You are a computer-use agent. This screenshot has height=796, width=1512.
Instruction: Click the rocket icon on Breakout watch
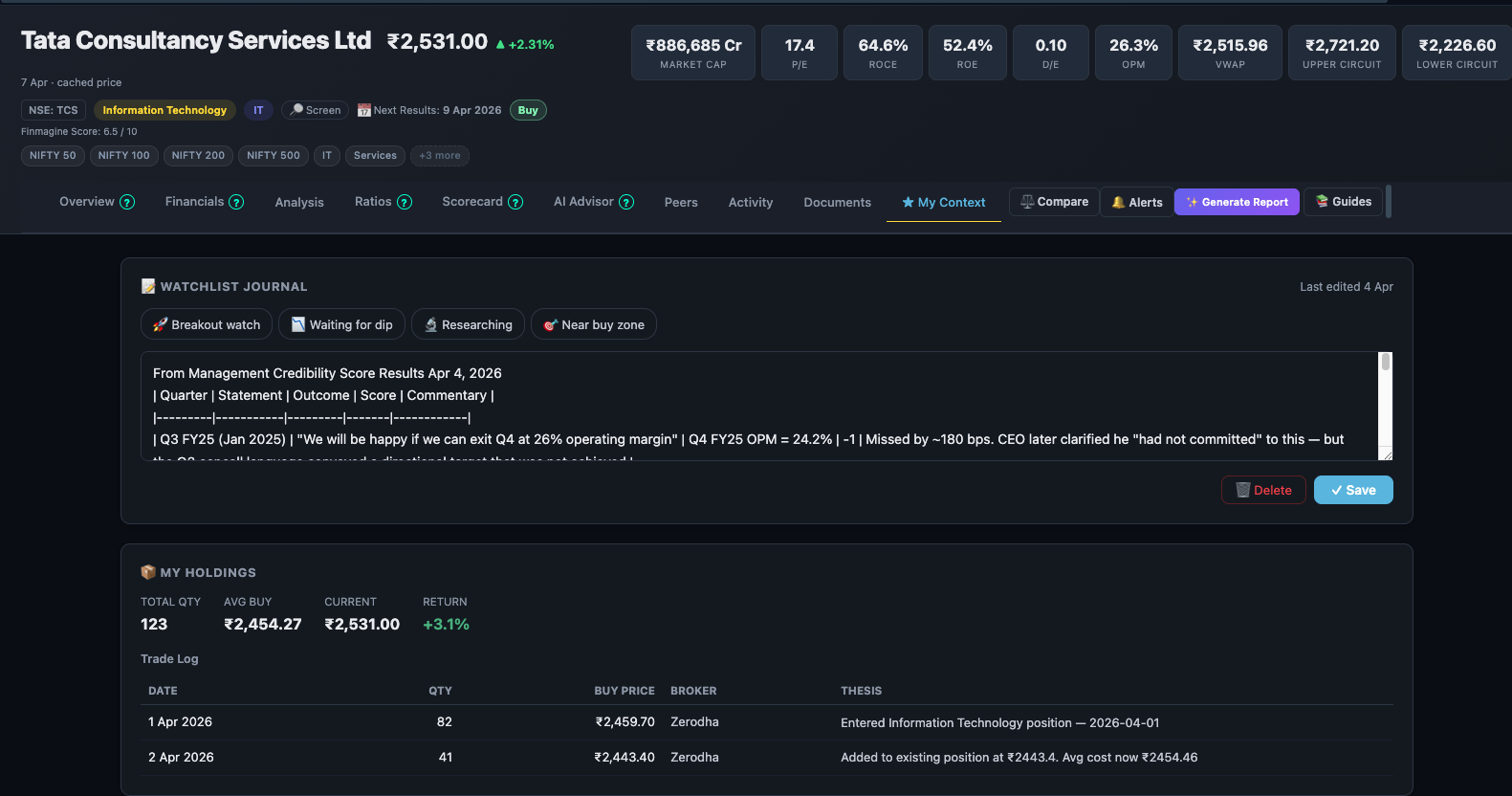160,324
